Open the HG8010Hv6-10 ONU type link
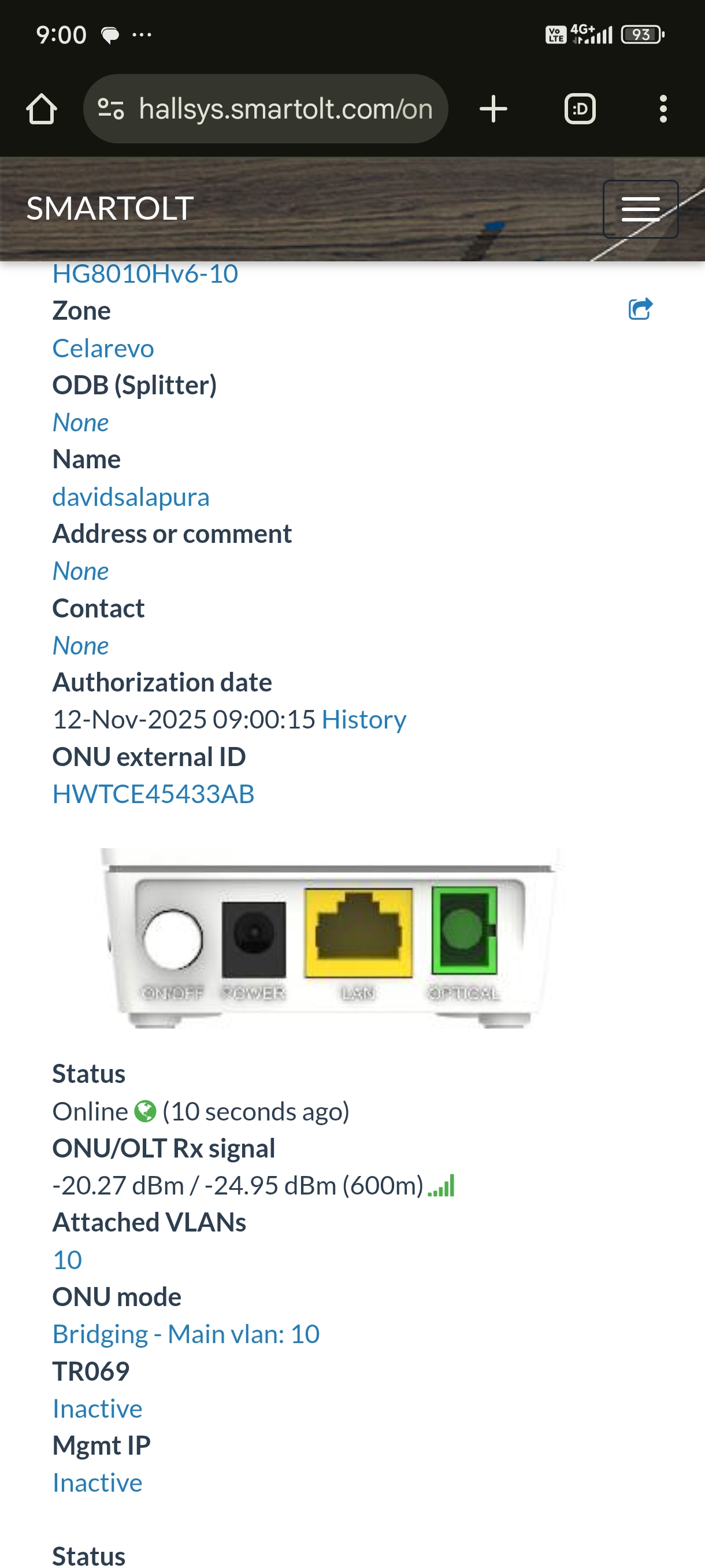Screen dimensions: 705x1568 146,274
